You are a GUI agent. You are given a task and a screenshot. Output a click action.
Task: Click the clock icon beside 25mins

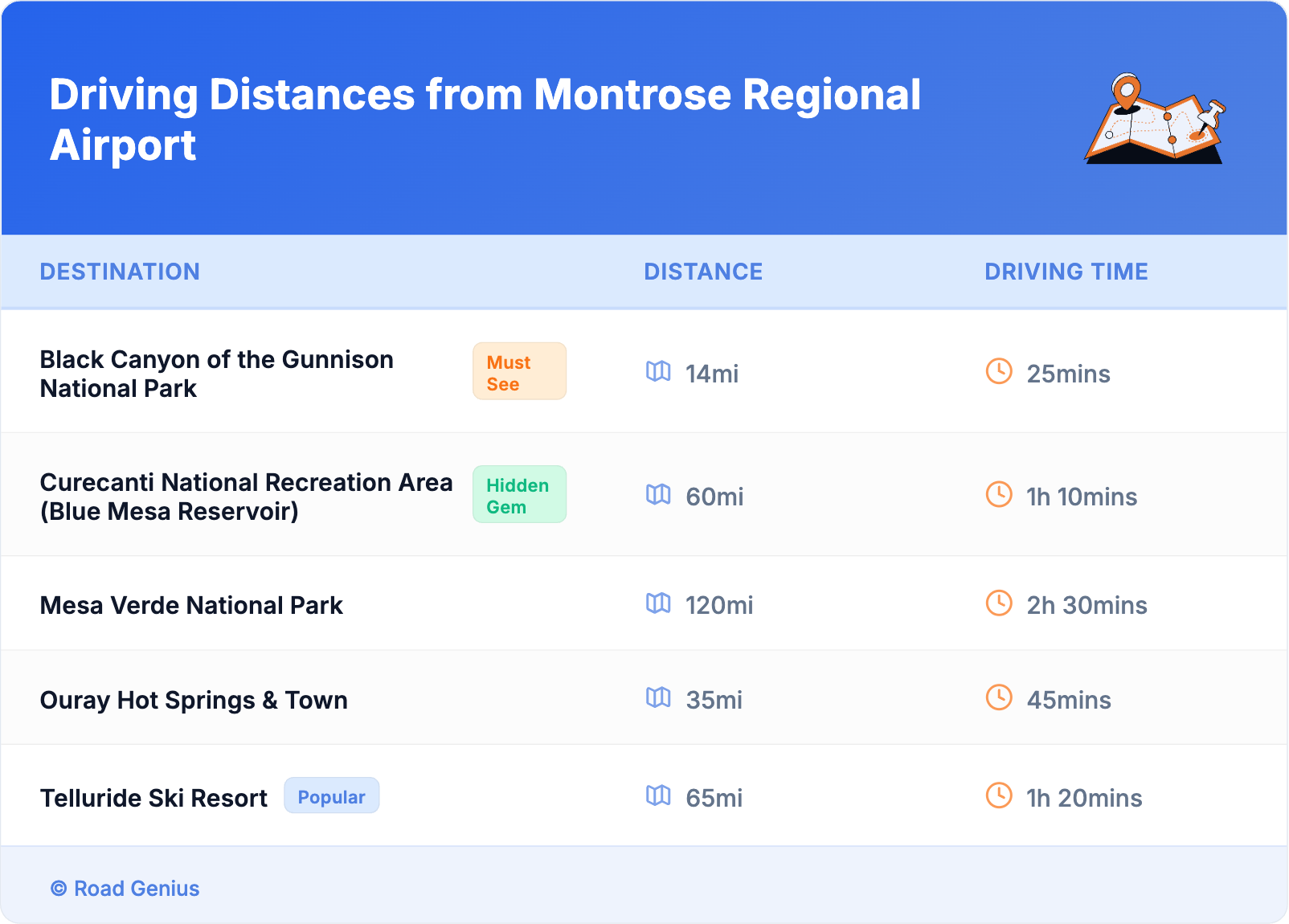(x=999, y=371)
